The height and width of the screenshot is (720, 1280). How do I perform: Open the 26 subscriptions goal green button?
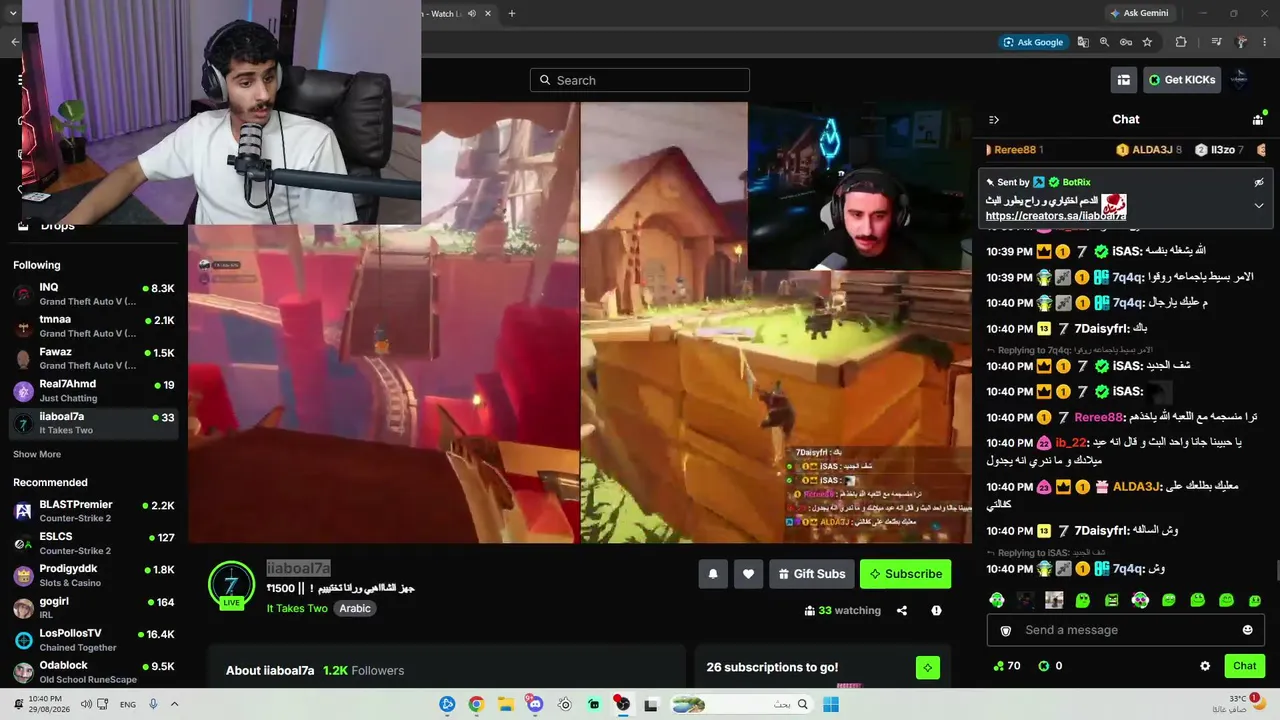(x=927, y=667)
